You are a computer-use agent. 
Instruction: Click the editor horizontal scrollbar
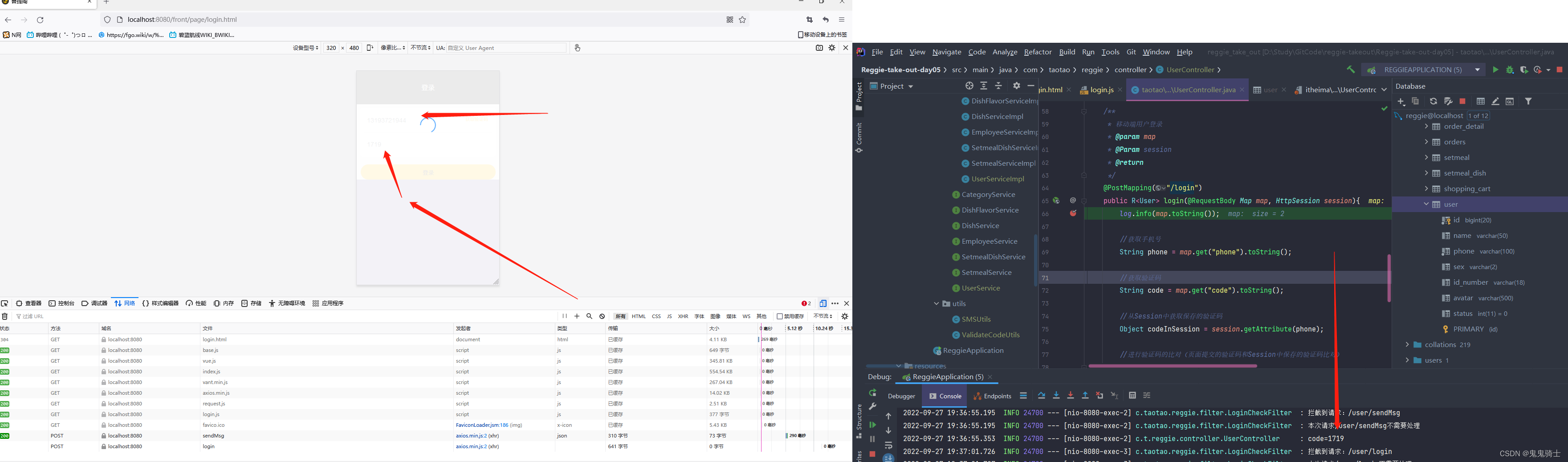coord(1173,366)
